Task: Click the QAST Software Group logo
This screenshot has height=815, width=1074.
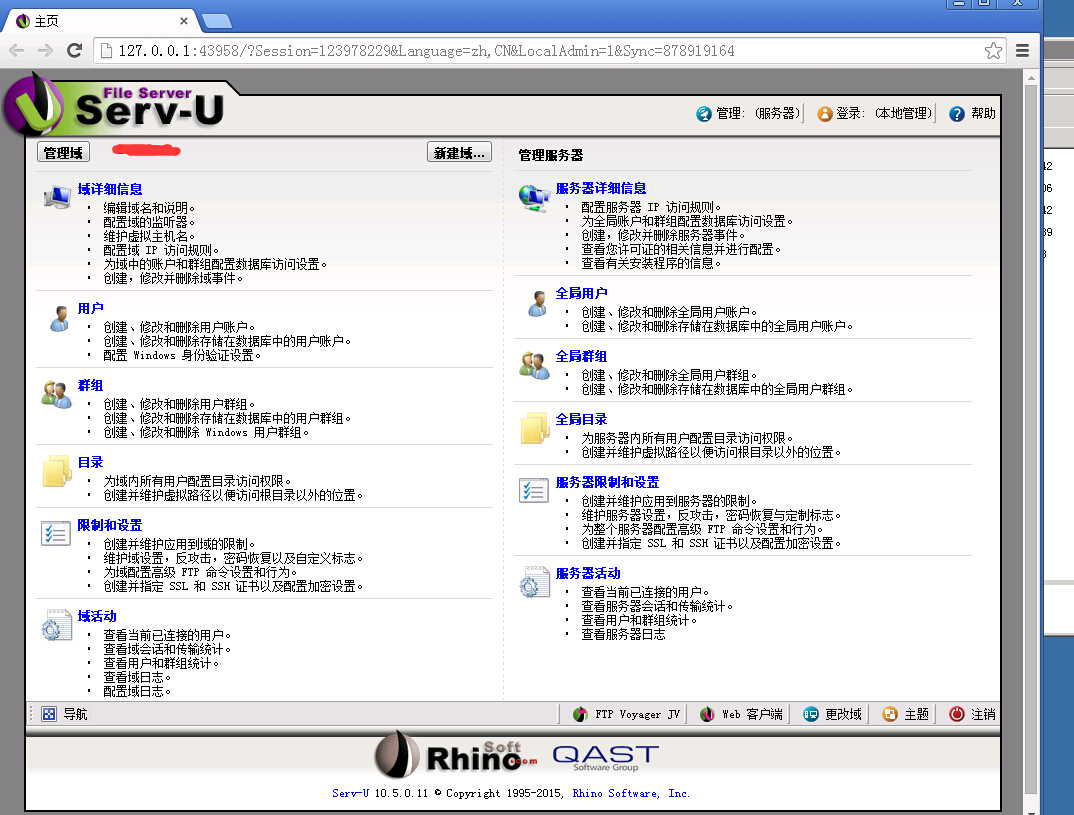Action: pyautogui.click(x=605, y=757)
